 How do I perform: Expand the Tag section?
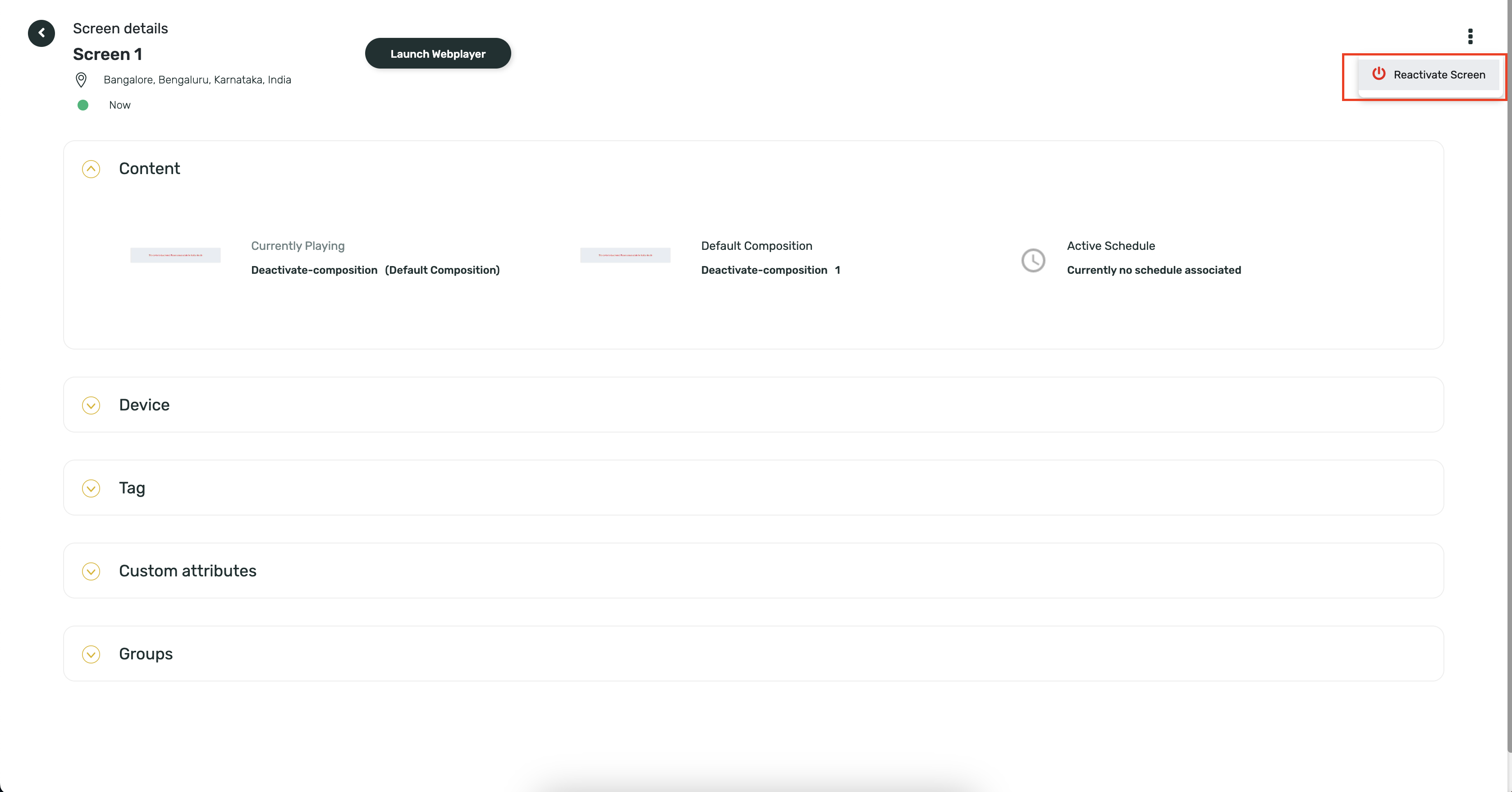point(91,488)
